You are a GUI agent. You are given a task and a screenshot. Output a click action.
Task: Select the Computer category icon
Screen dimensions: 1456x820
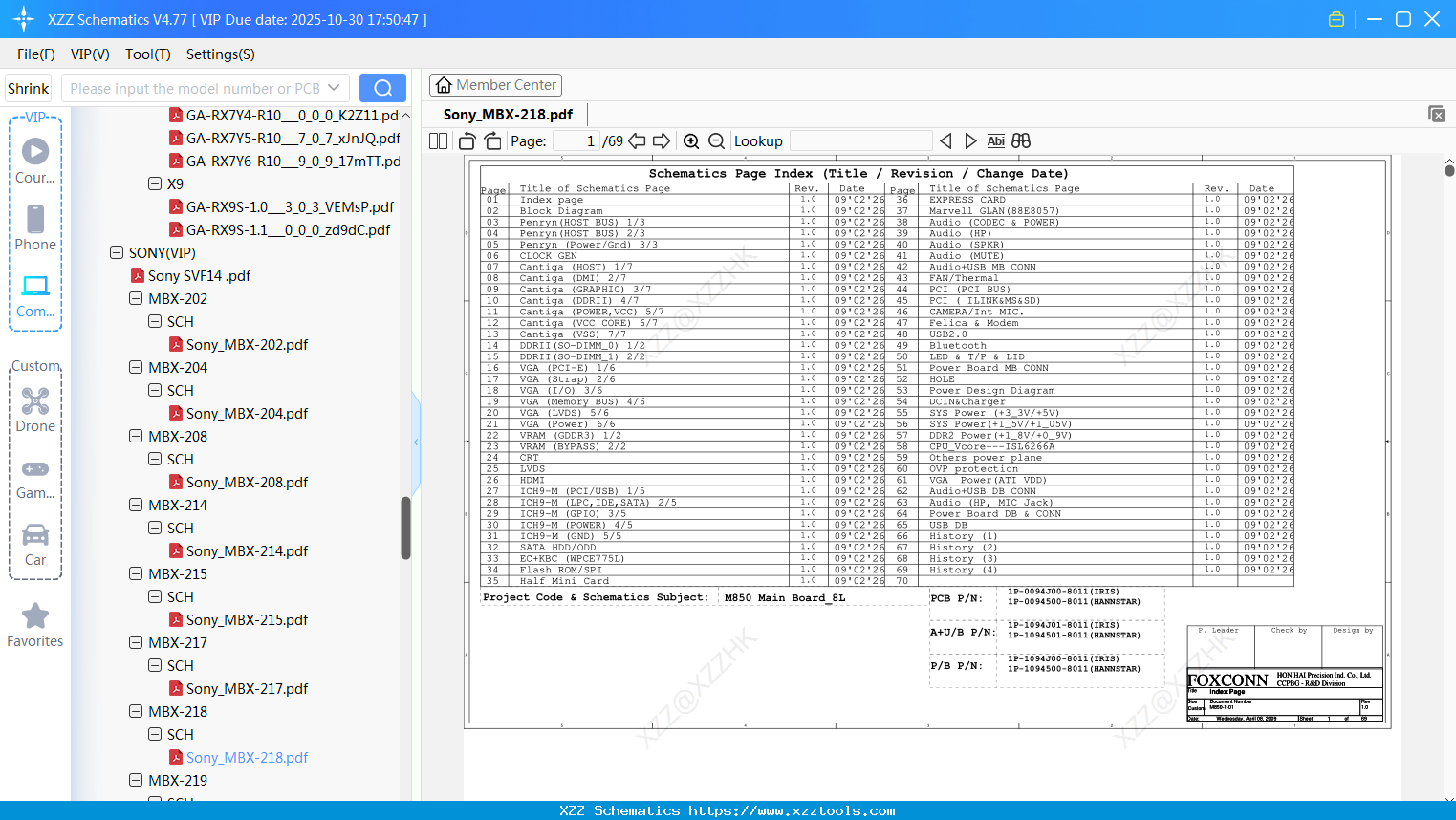35,295
